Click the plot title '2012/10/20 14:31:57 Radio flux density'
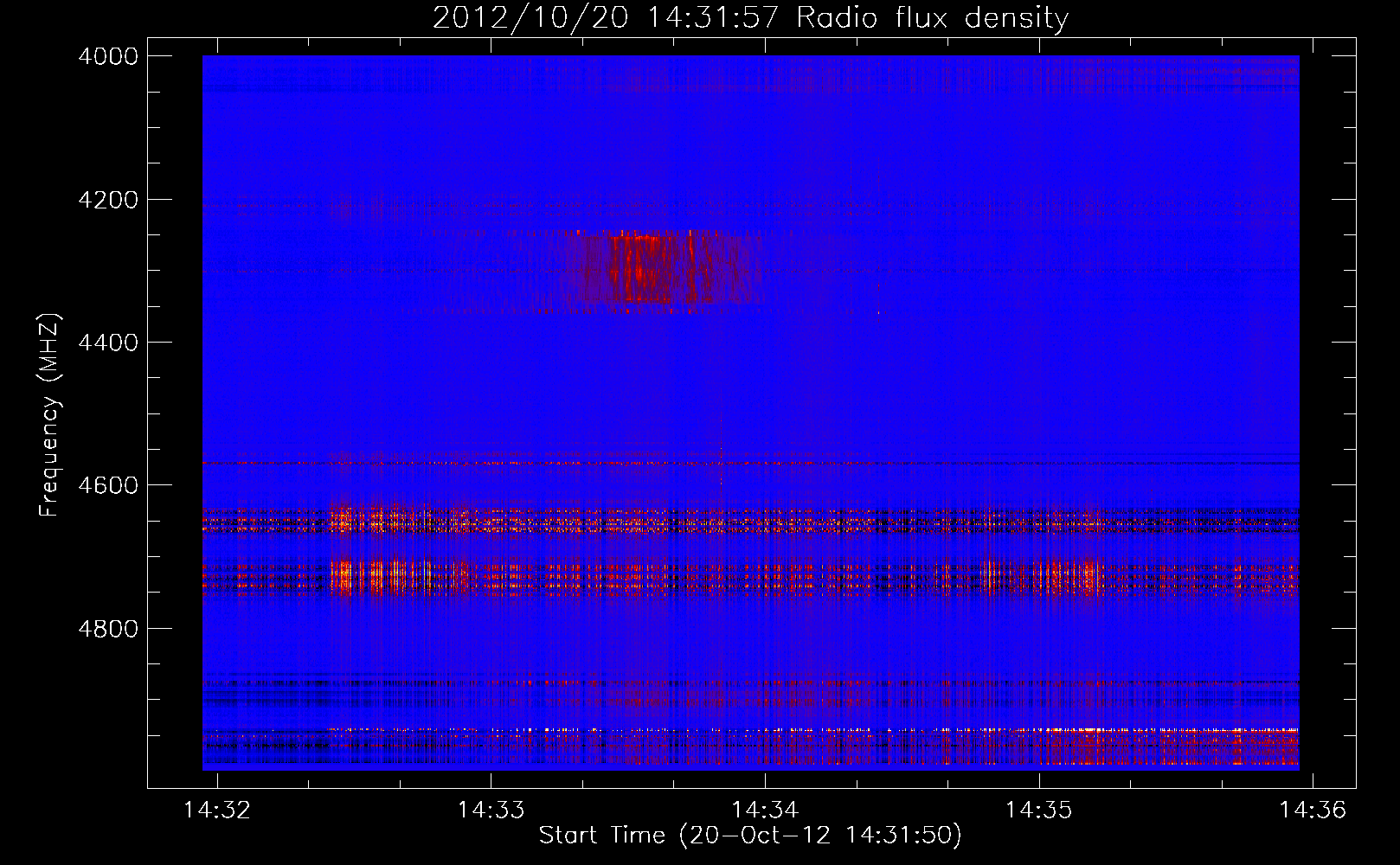Screen dimensions: 1400x865 pos(750,17)
